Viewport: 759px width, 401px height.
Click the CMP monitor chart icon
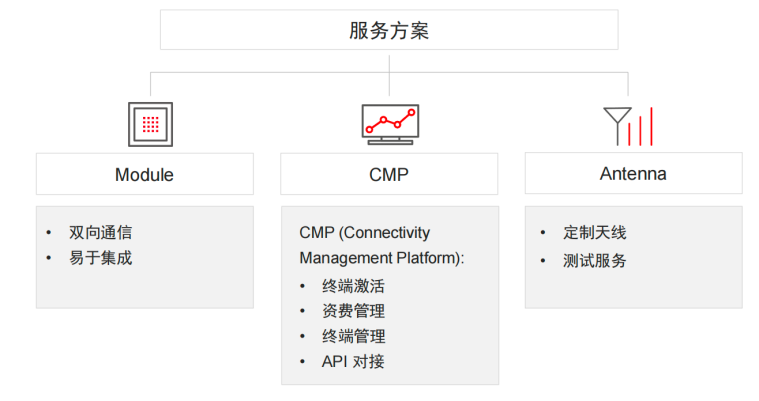389,123
